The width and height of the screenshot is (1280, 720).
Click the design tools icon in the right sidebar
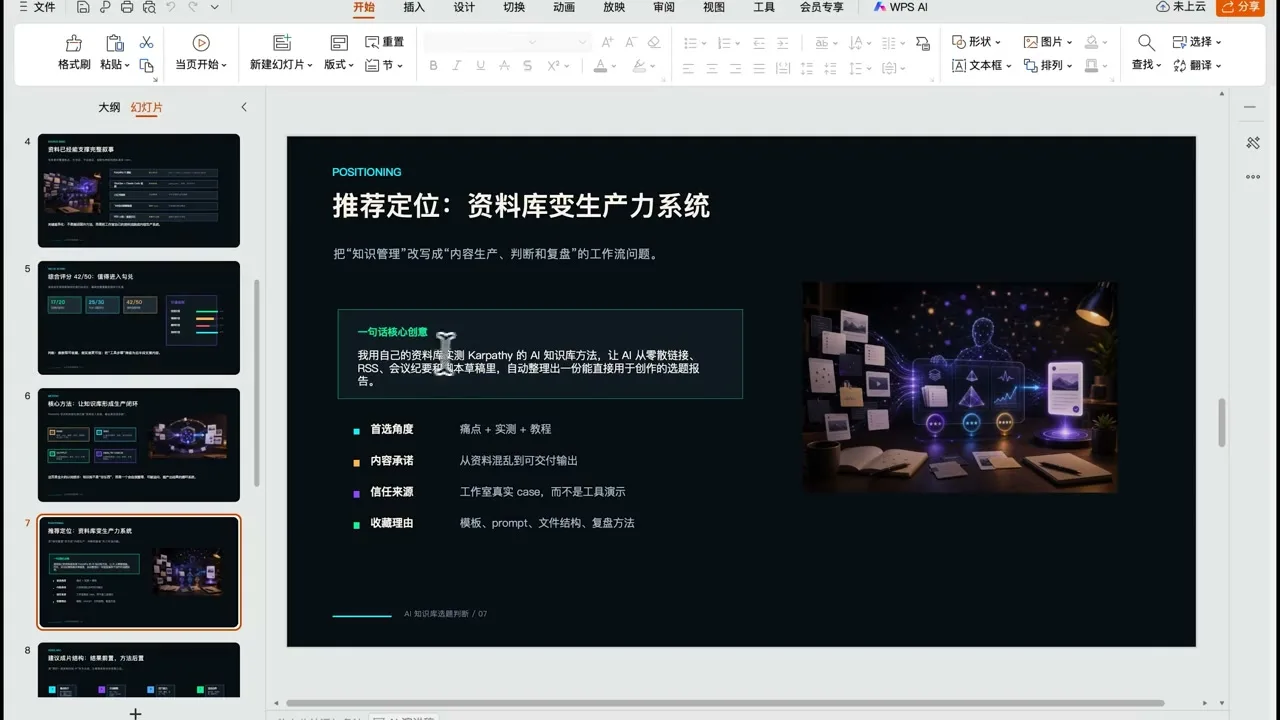click(x=1253, y=143)
